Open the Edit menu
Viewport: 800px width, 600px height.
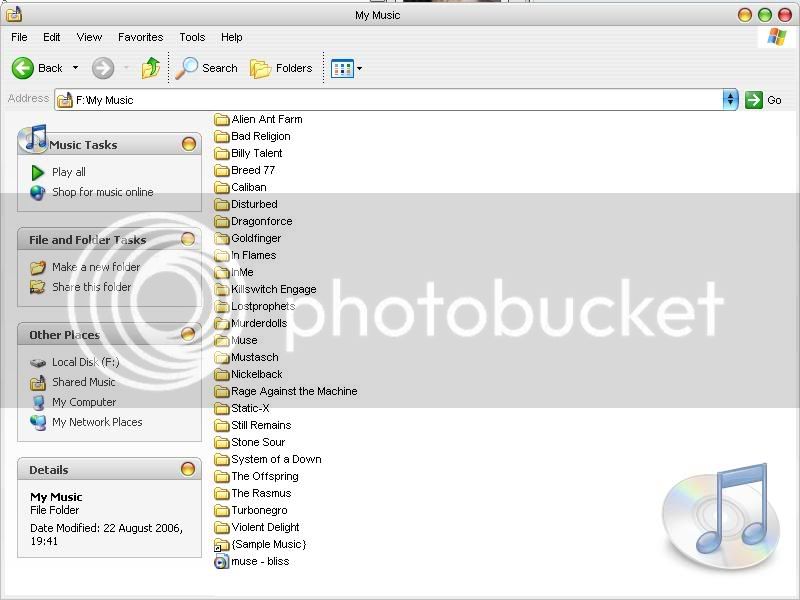tap(52, 37)
